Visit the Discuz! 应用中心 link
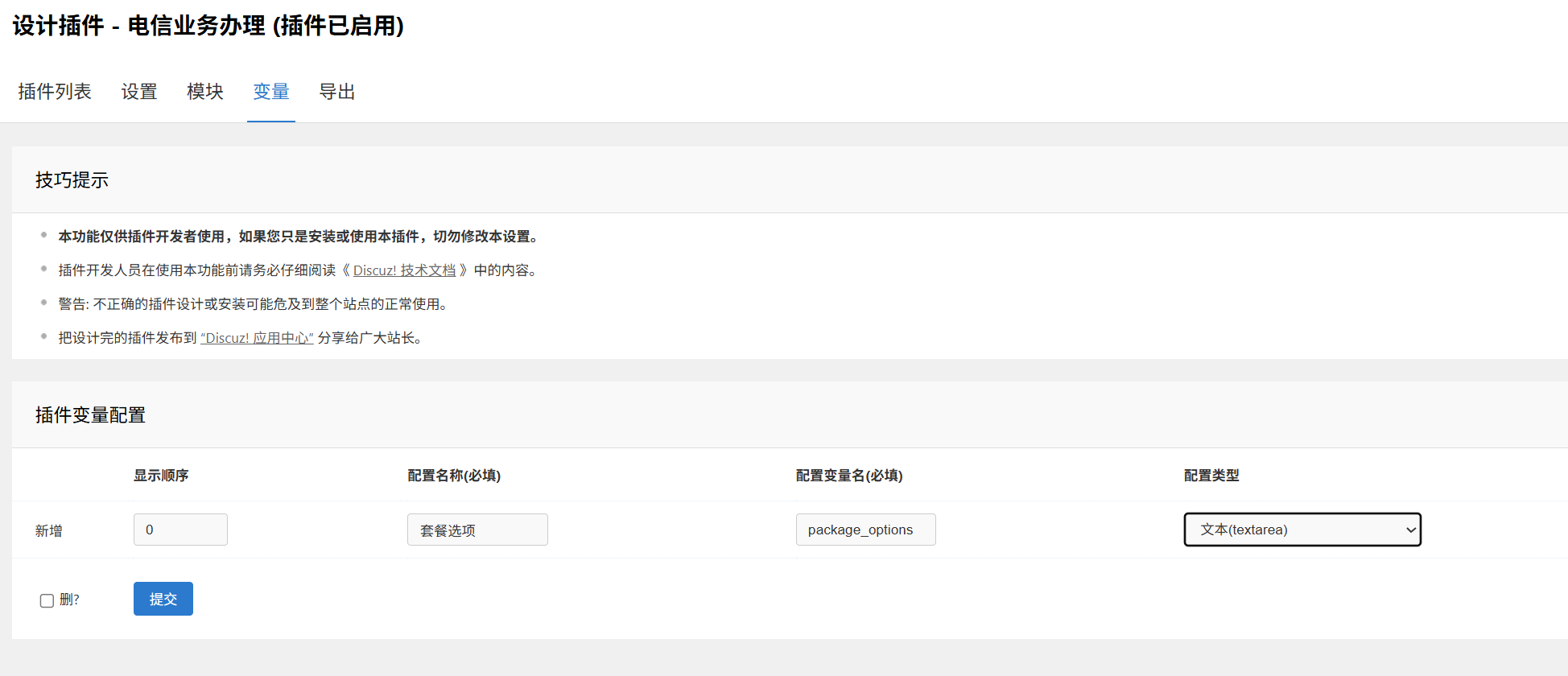Image resolution: width=1568 pixels, height=676 pixels. (257, 338)
